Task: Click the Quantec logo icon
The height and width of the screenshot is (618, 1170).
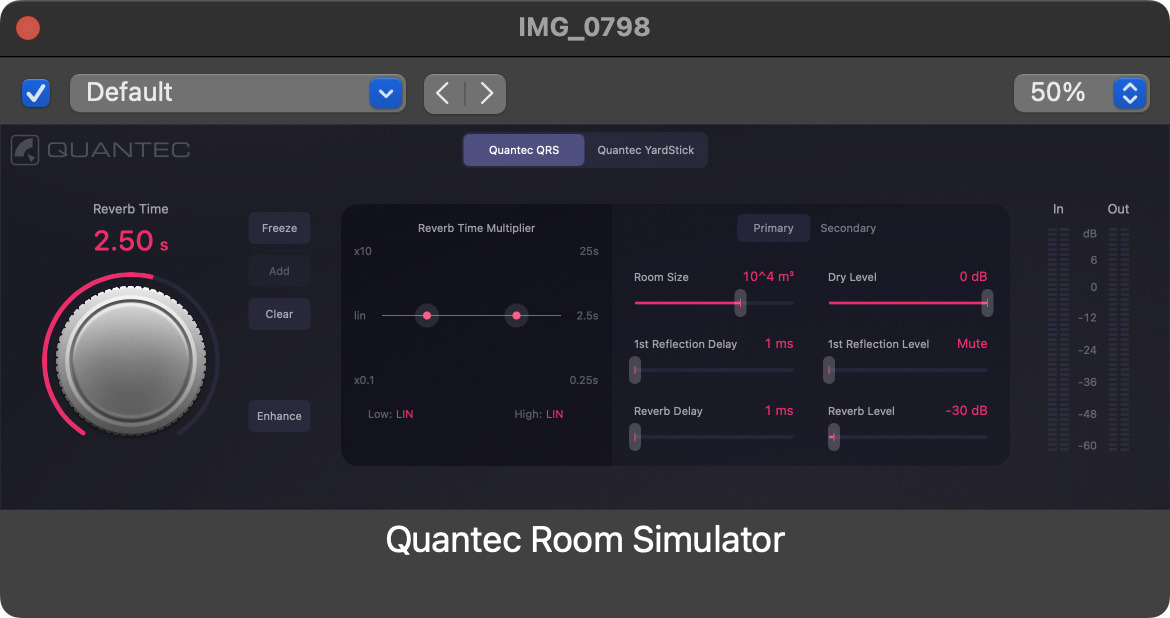Action: [25, 150]
